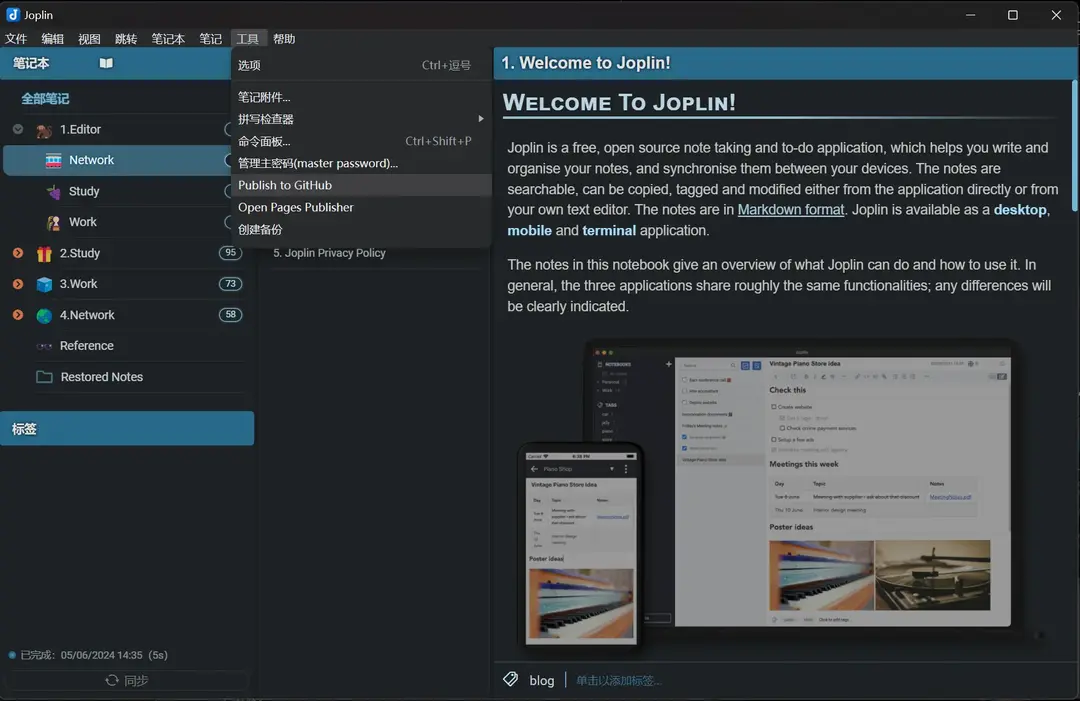Click the notebook book icon in sidebar header
The height and width of the screenshot is (701, 1080).
coord(105,62)
